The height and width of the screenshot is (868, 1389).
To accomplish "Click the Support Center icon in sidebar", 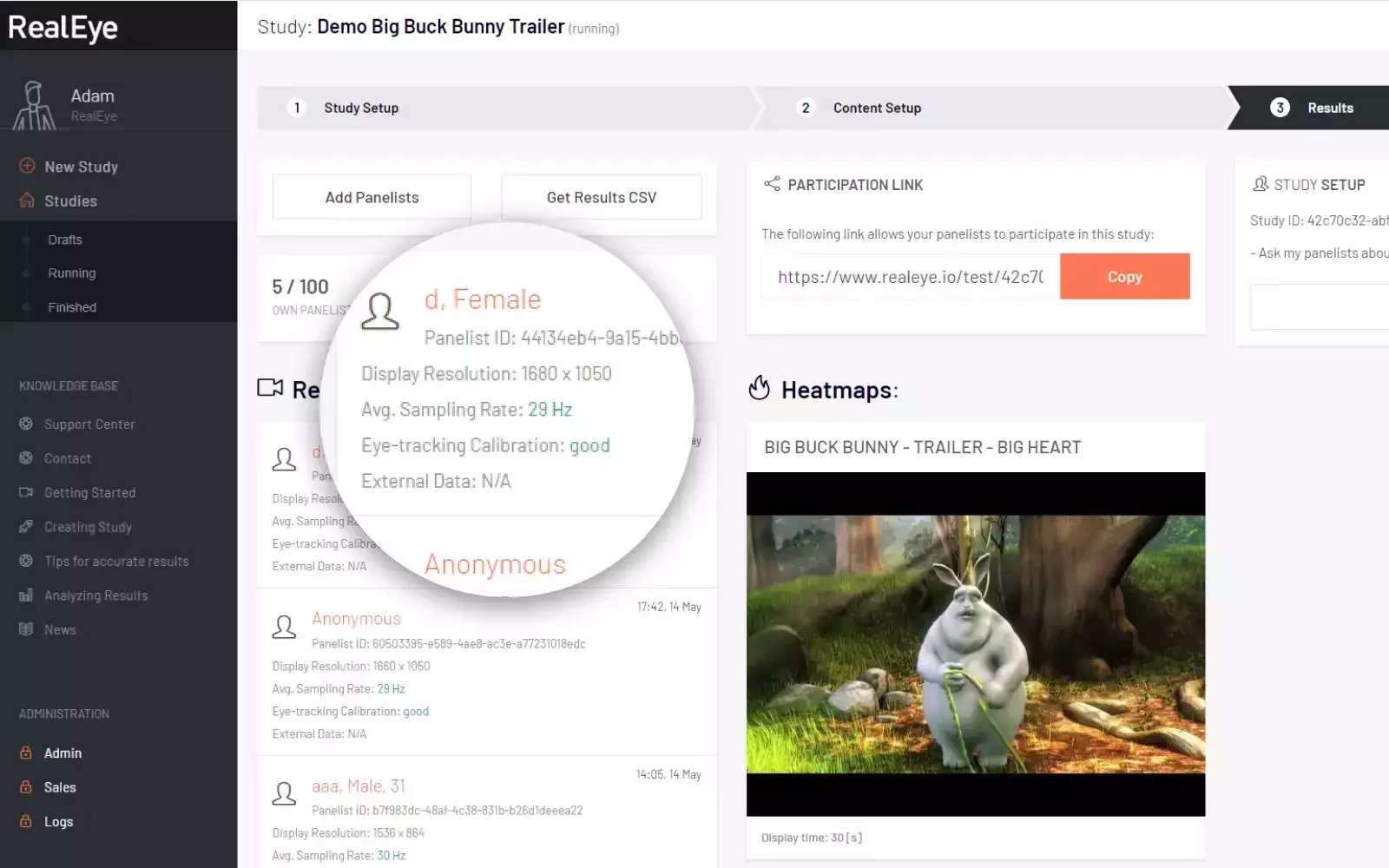I will pos(26,424).
